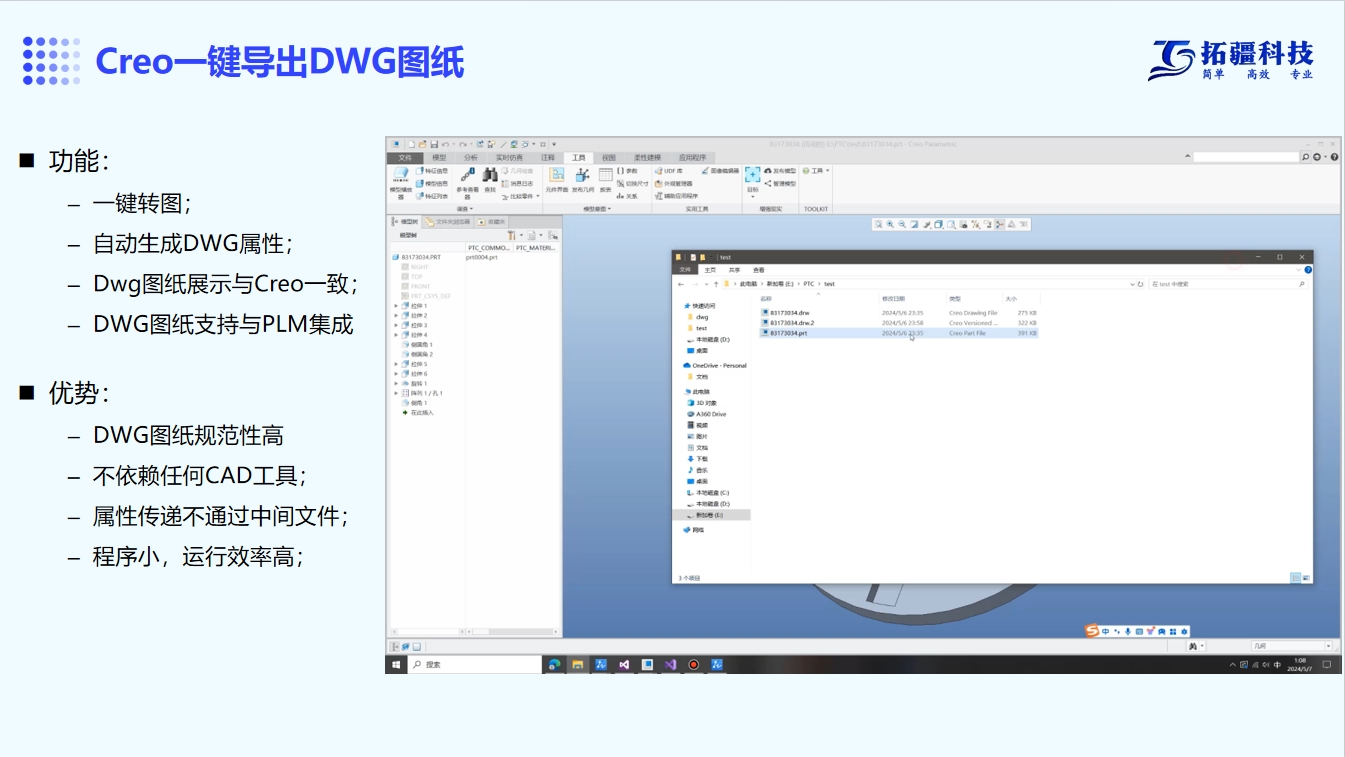Click zoom out icon on graphics toolbar
This screenshot has height=757, width=1345.
(x=902, y=224)
